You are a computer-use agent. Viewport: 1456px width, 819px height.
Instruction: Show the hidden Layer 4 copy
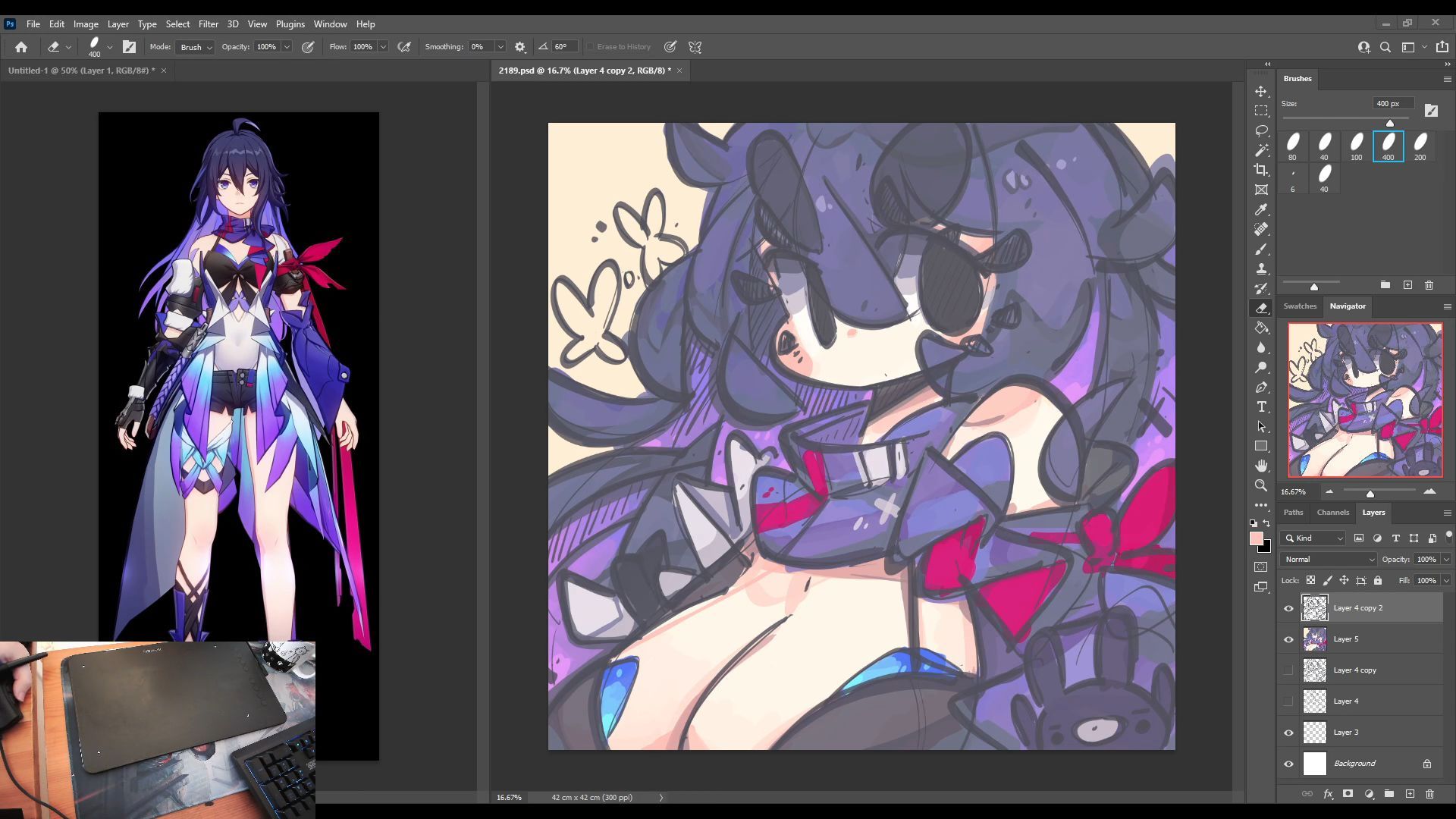click(x=1288, y=670)
